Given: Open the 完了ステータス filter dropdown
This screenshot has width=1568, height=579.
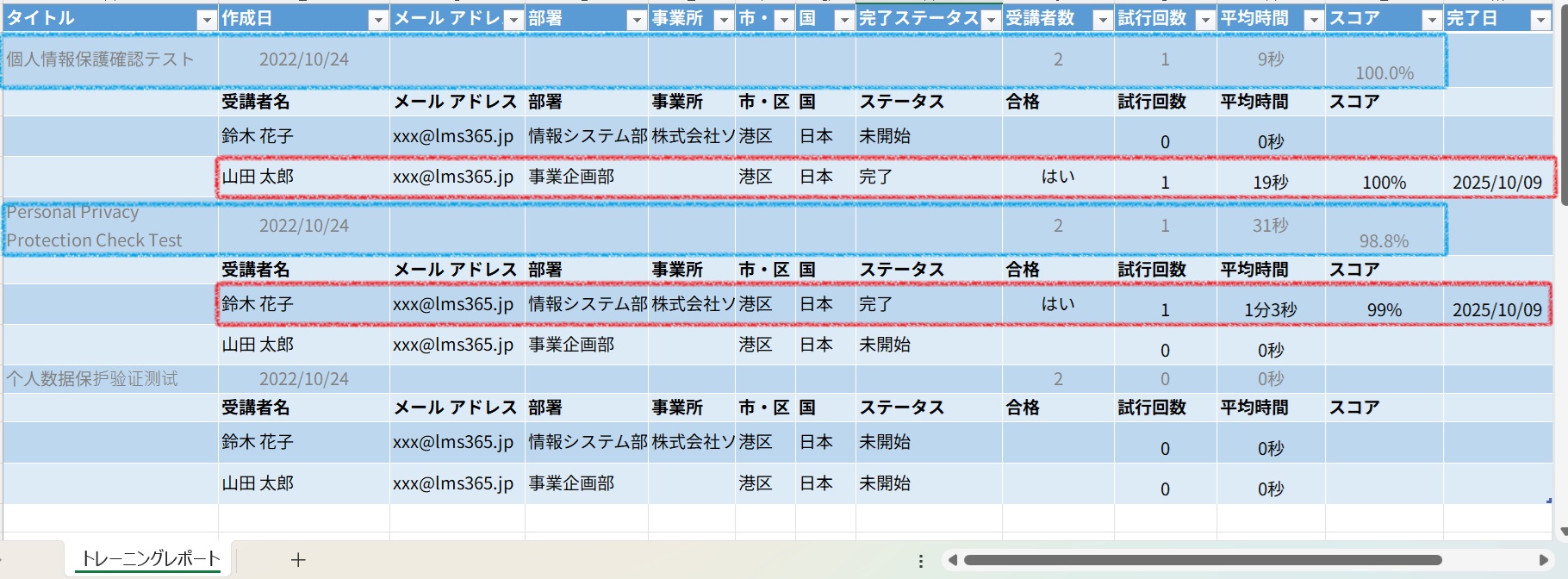Looking at the screenshot, I should pyautogui.click(x=991, y=21).
